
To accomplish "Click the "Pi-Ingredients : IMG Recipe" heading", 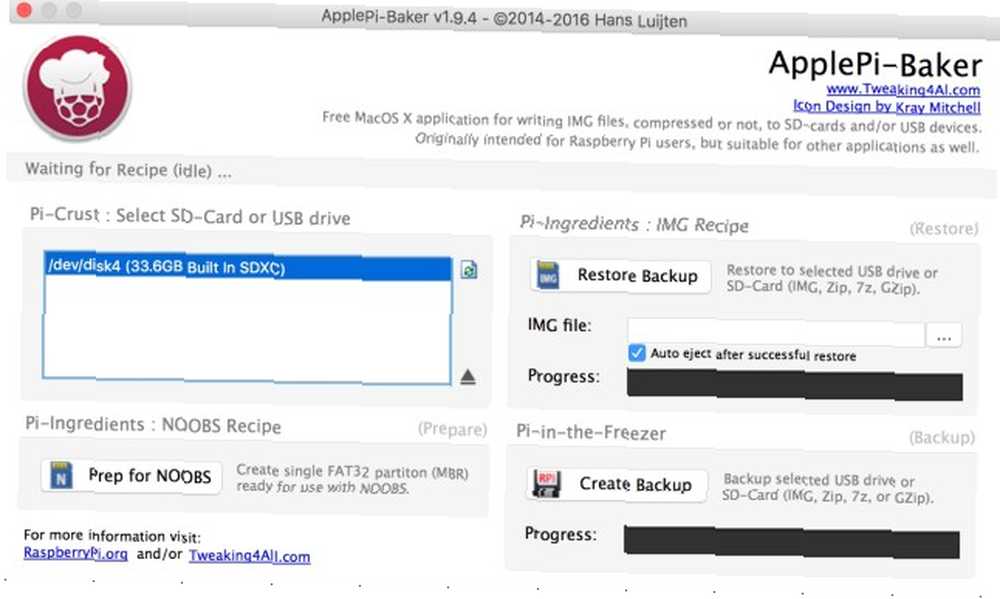I will [634, 224].
